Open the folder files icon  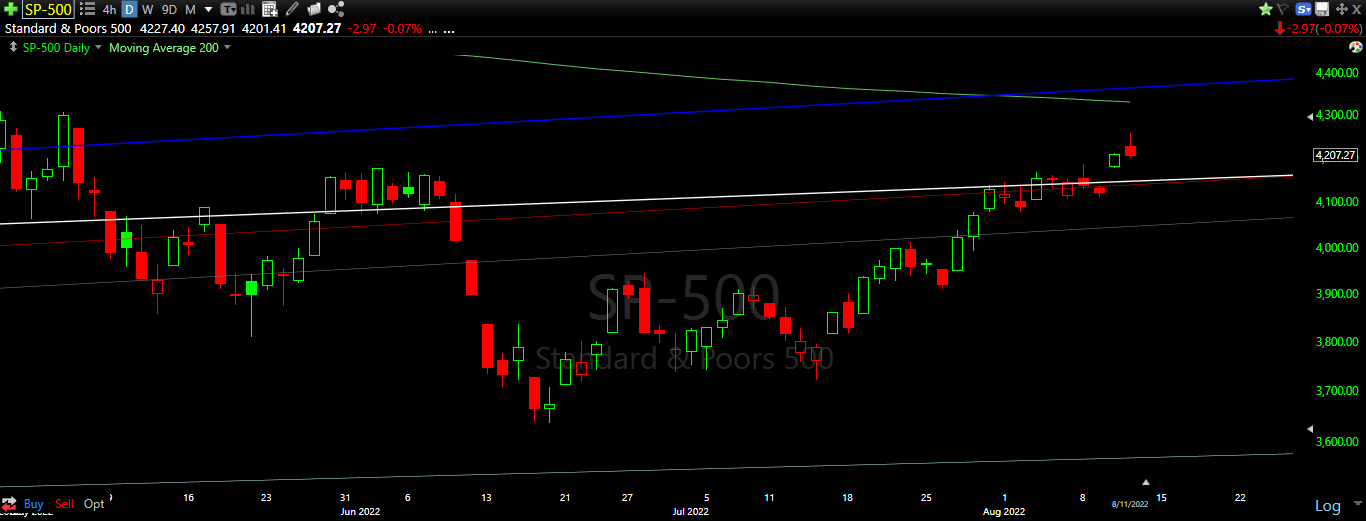[x=314, y=9]
